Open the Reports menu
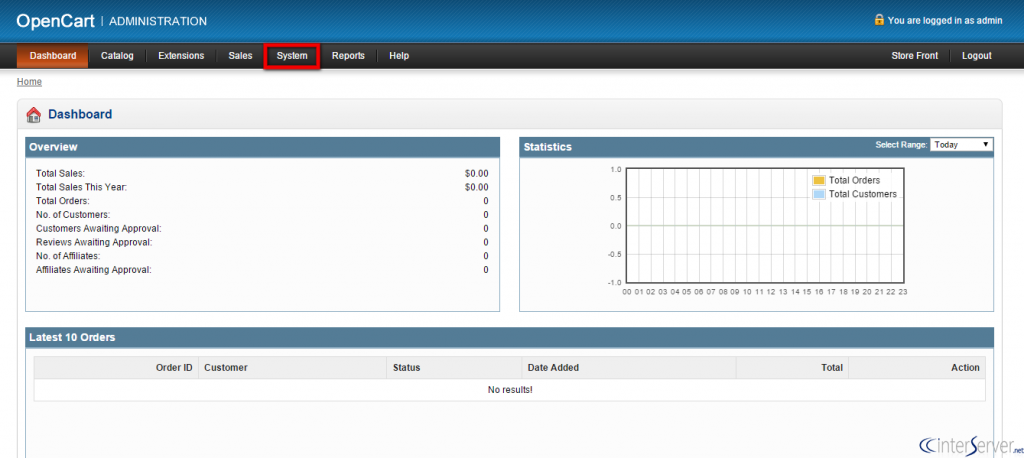The image size is (1024, 458). pos(348,56)
